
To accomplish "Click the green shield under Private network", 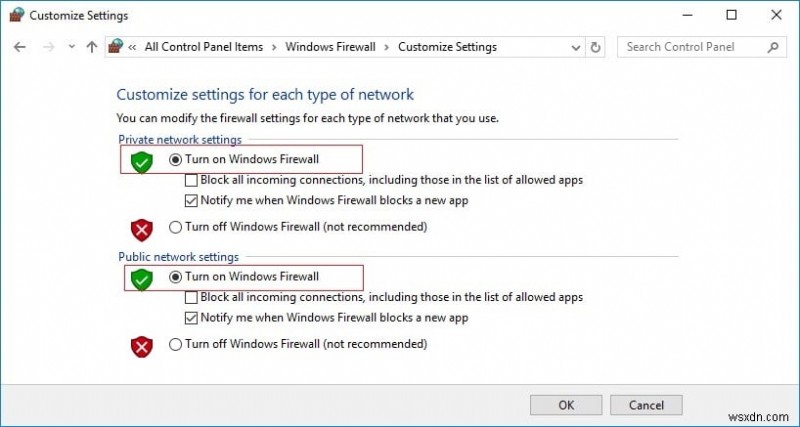I will 142,161.
